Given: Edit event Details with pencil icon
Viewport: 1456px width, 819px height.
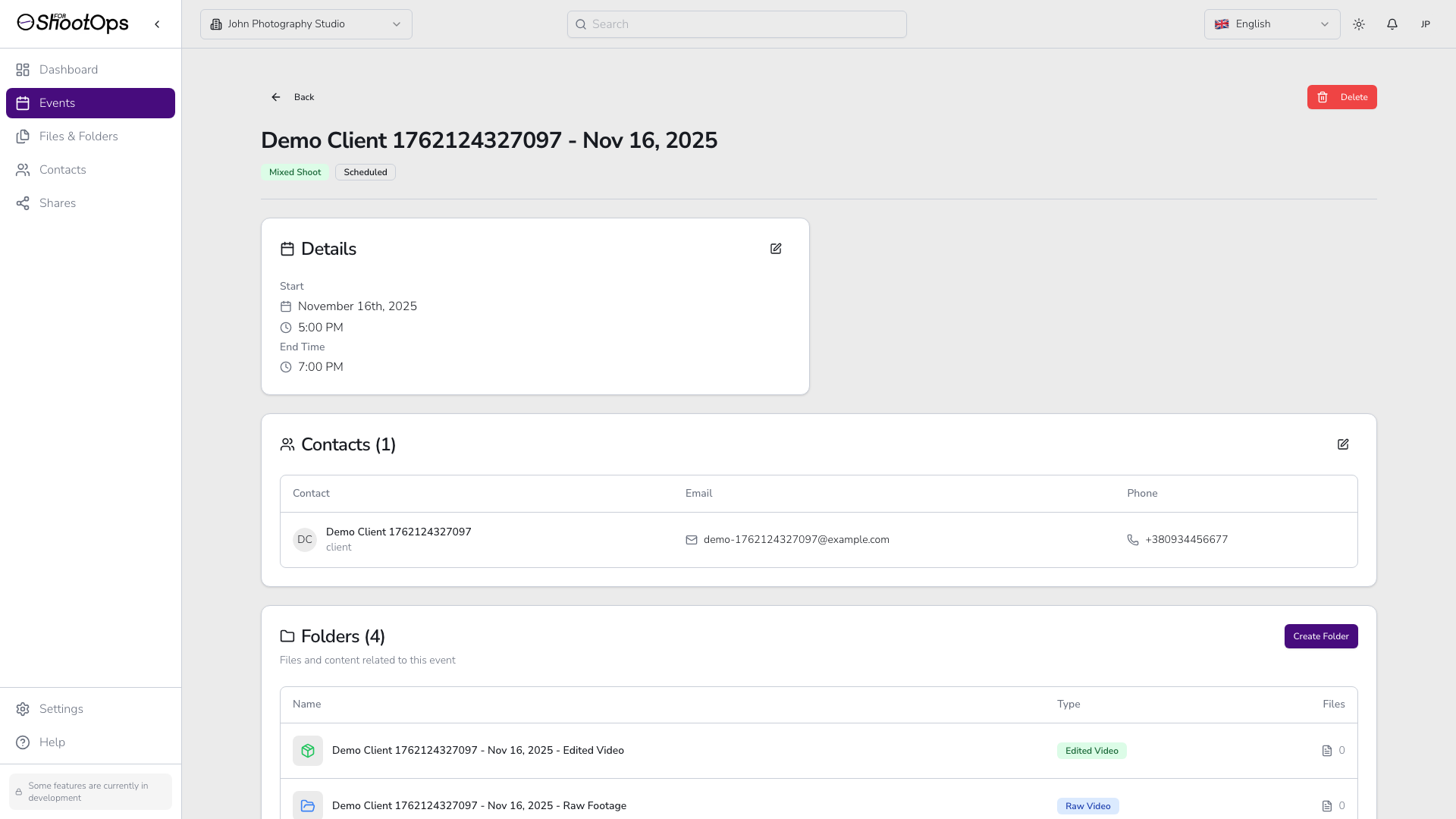Looking at the screenshot, I should pos(776,249).
